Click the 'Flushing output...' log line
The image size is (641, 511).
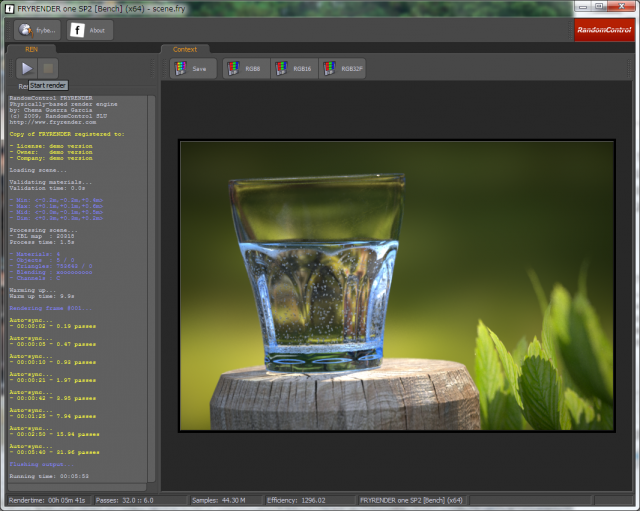(x=42, y=464)
